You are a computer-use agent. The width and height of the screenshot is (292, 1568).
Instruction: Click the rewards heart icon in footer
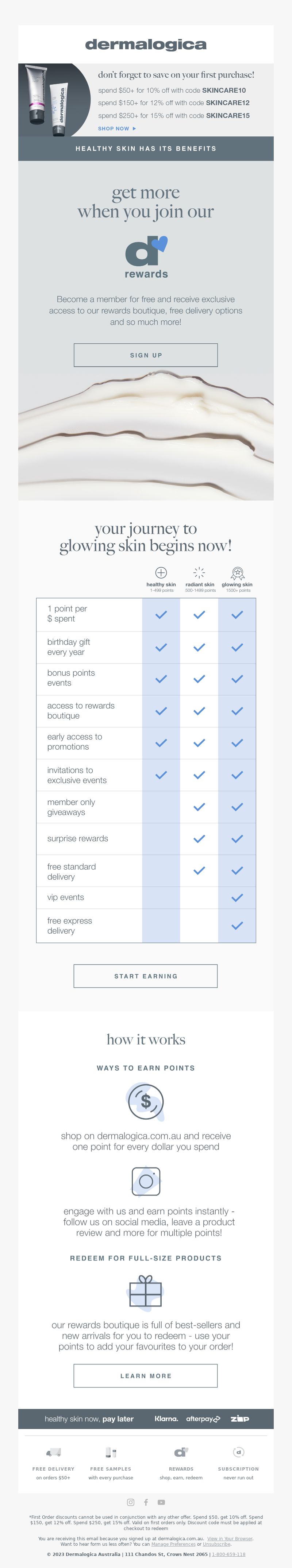tap(181, 1452)
